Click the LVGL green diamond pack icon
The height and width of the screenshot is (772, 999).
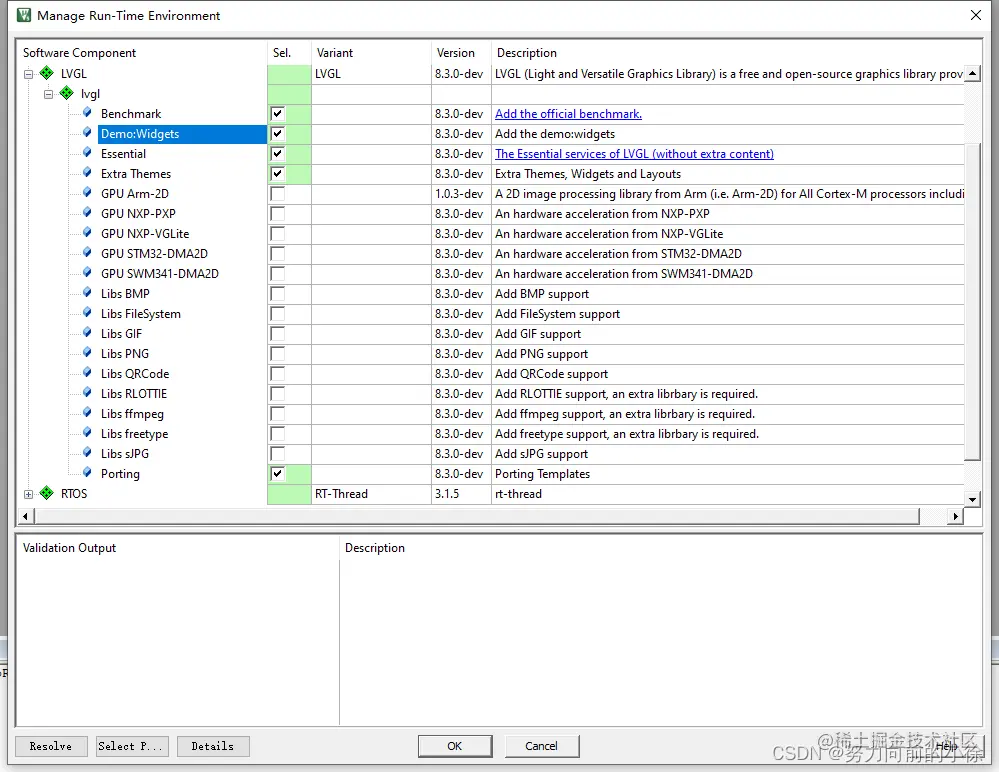click(47, 73)
